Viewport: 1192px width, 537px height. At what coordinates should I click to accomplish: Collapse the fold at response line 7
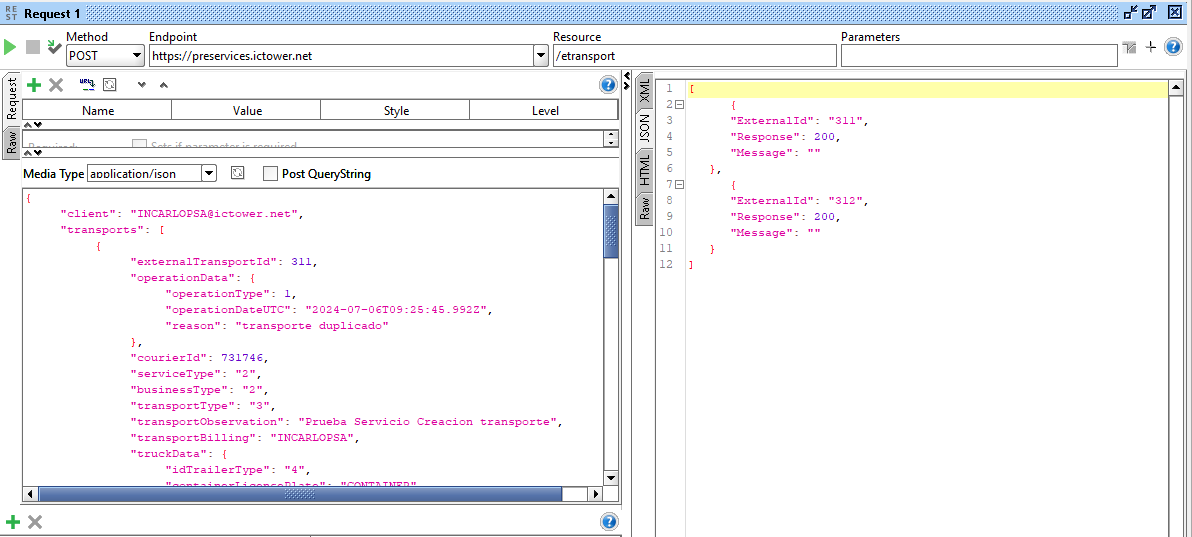point(680,184)
